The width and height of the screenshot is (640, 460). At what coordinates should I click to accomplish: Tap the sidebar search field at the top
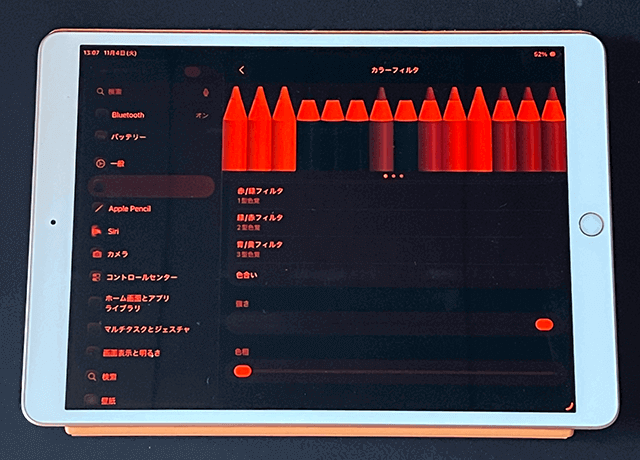(x=152, y=92)
